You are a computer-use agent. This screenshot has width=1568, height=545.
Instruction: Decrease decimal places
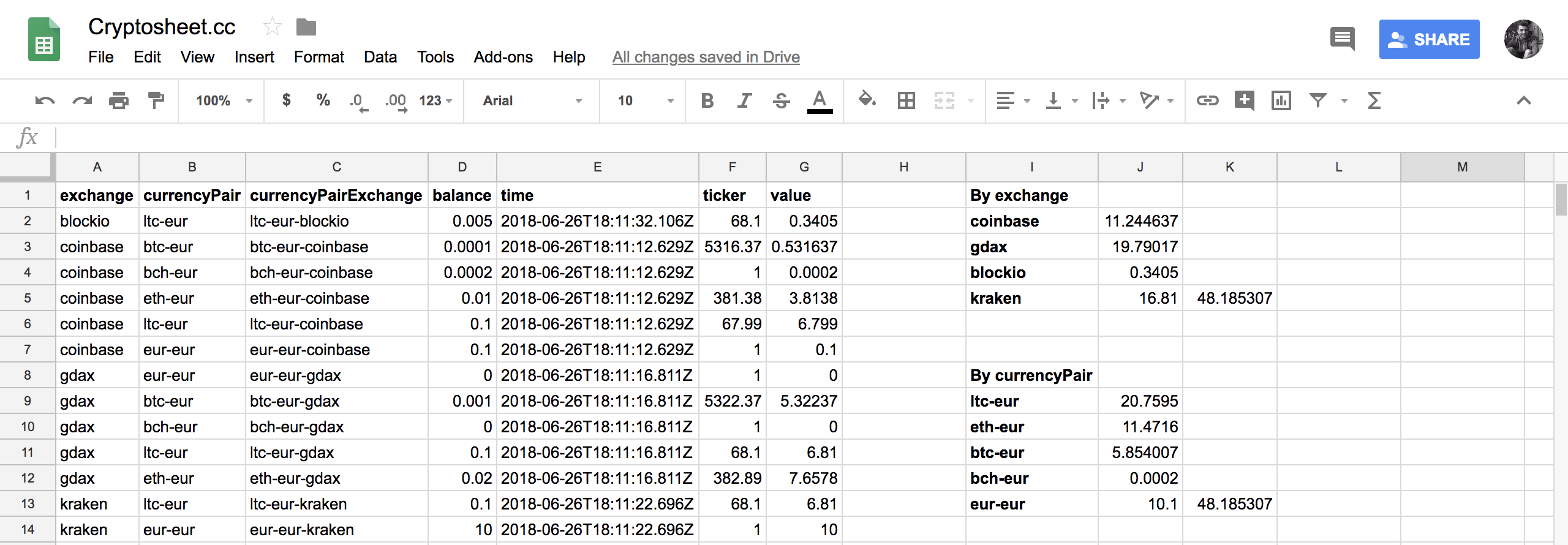[359, 102]
